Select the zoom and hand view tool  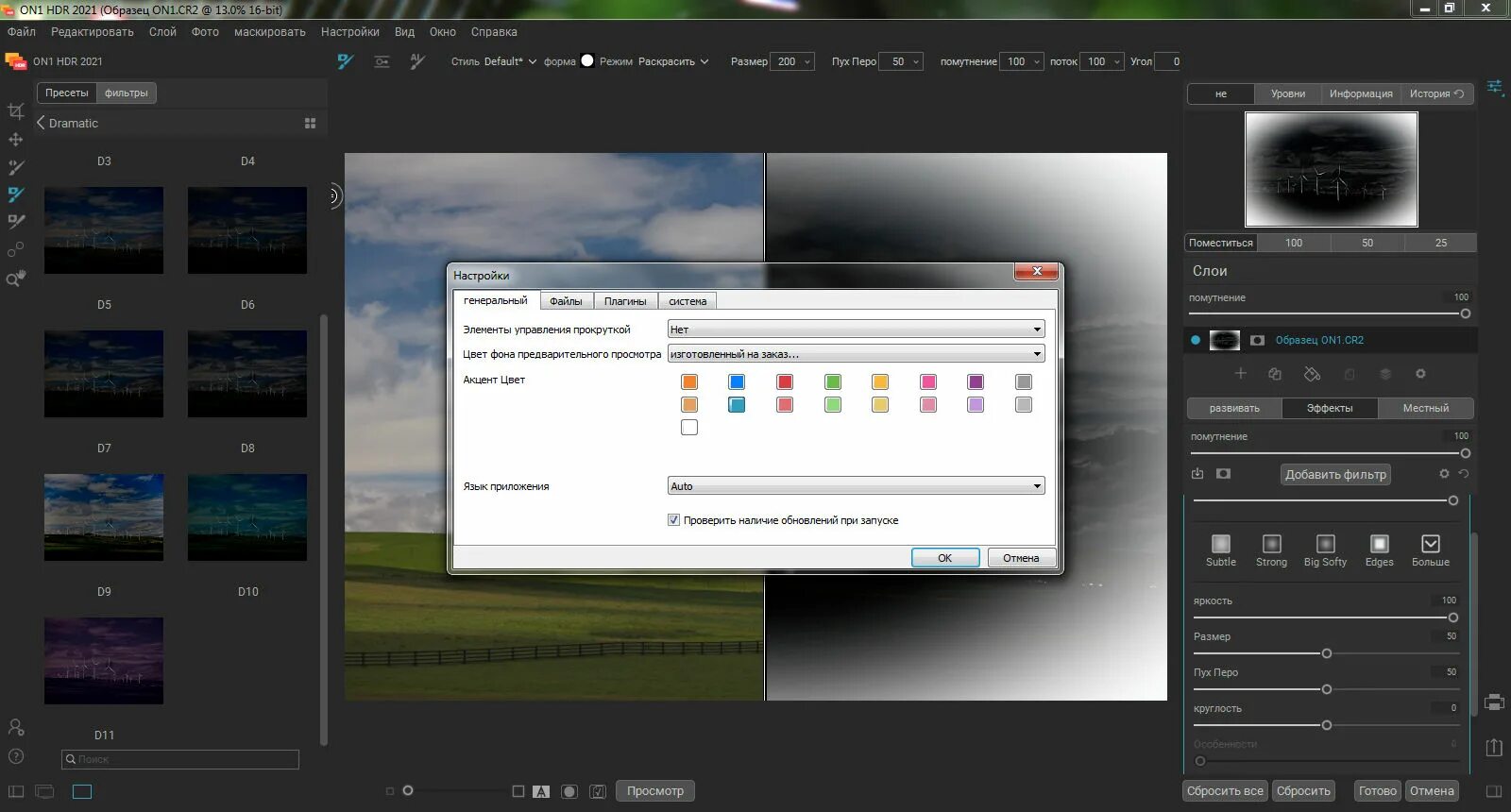(16, 279)
